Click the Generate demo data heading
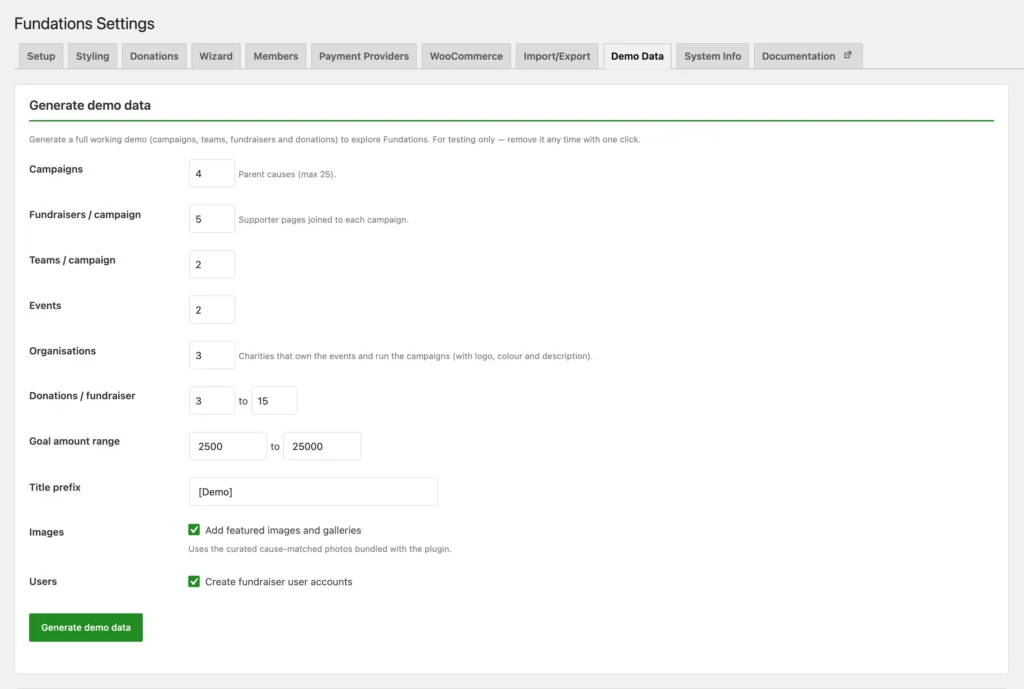Screen dimensions: 1024x689 [x=90, y=105]
